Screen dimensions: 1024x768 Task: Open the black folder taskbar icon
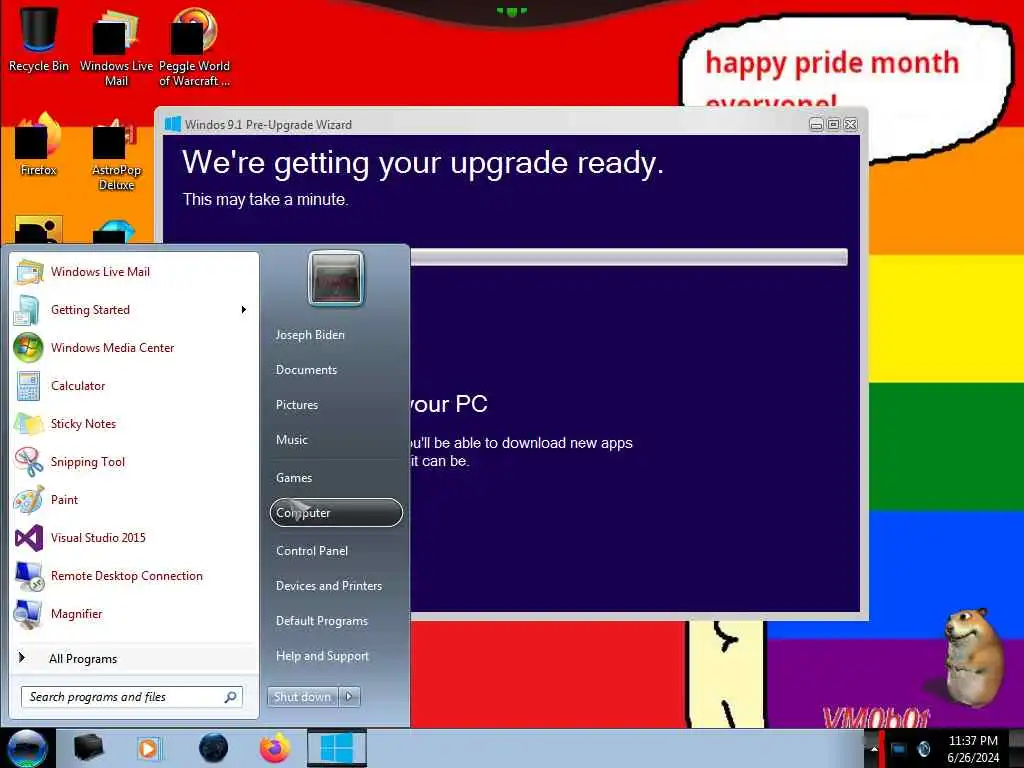(x=88, y=748)
